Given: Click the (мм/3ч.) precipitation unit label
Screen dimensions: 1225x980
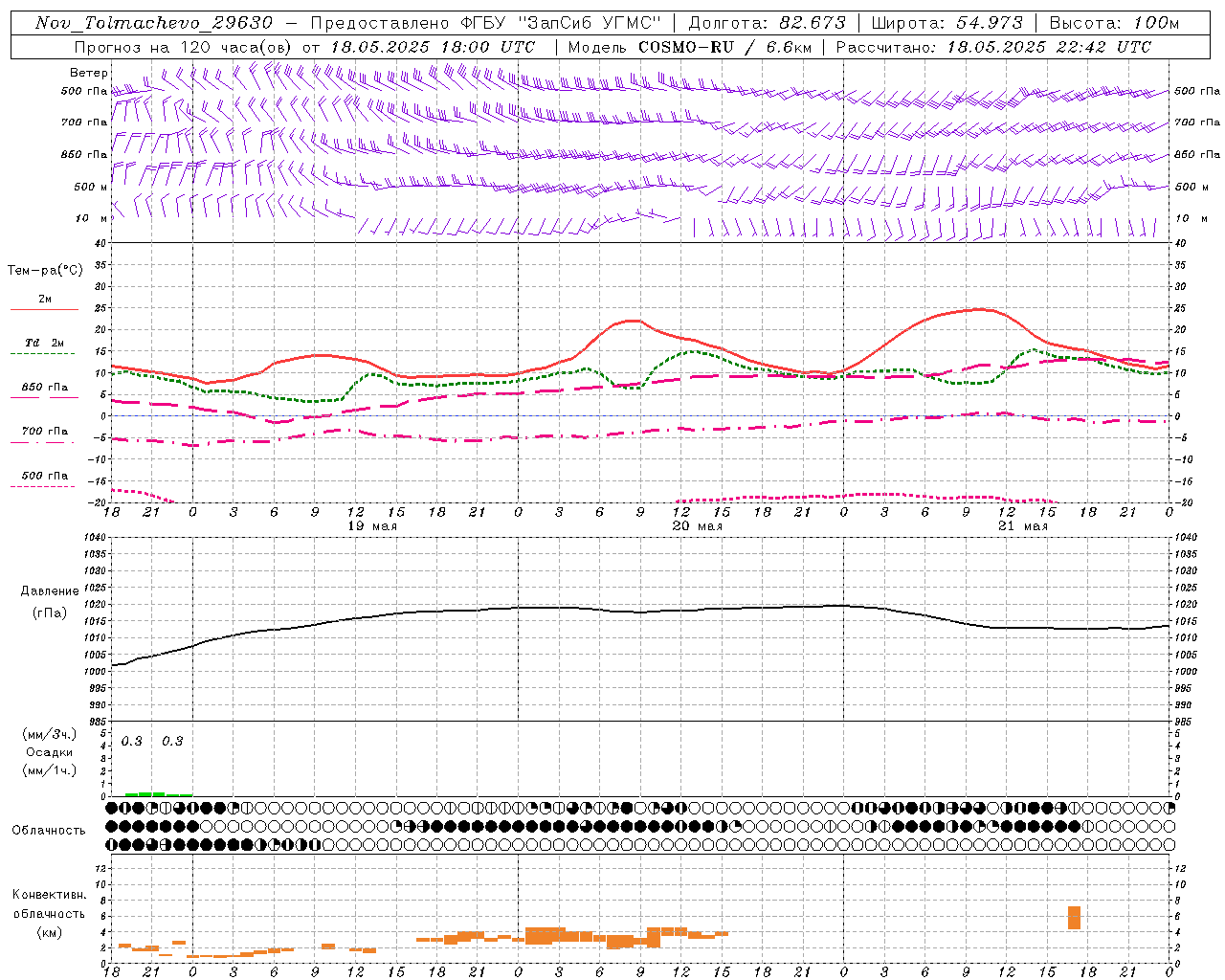Looking at the screenshot, I should click(x=50, y=735).
